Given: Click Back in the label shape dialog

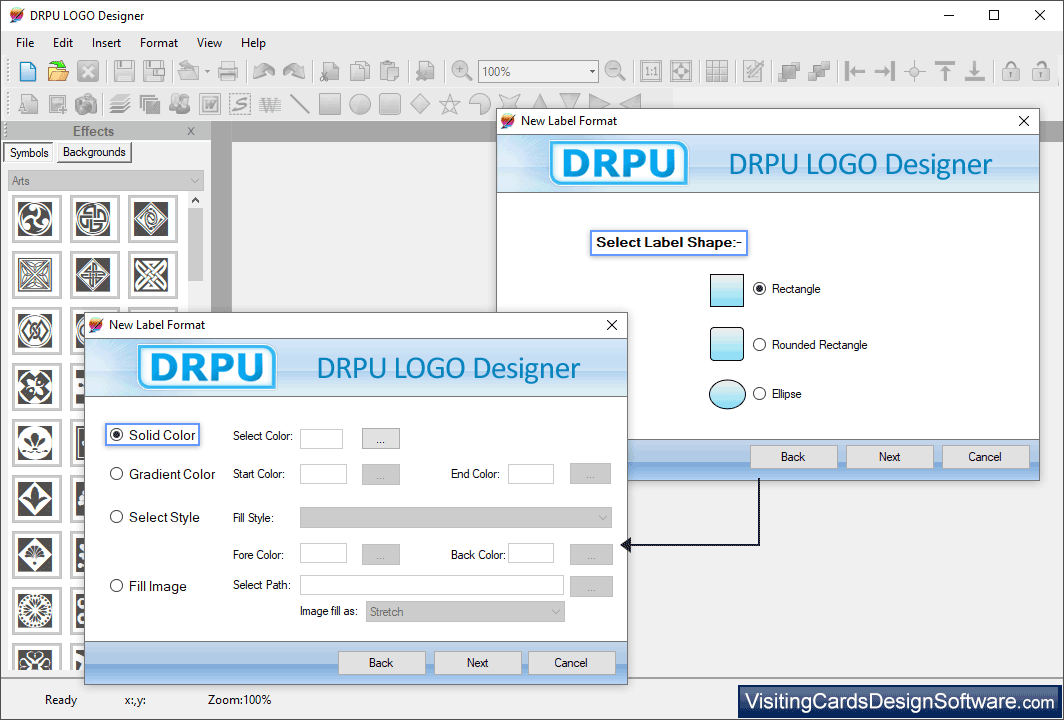Looking at the screenshot, I should coord(793,457).
